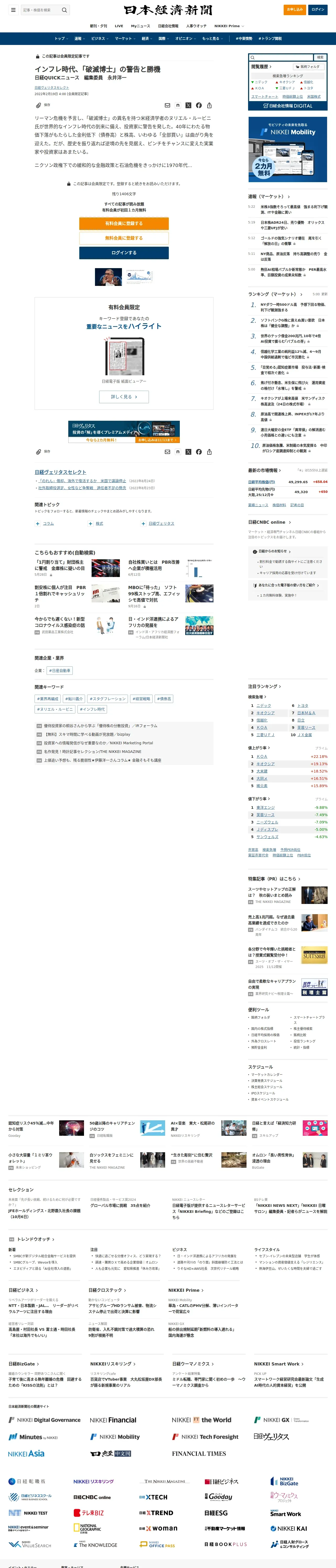Click 日経ヴェリタスセレクト heading link

coord(60,472)
